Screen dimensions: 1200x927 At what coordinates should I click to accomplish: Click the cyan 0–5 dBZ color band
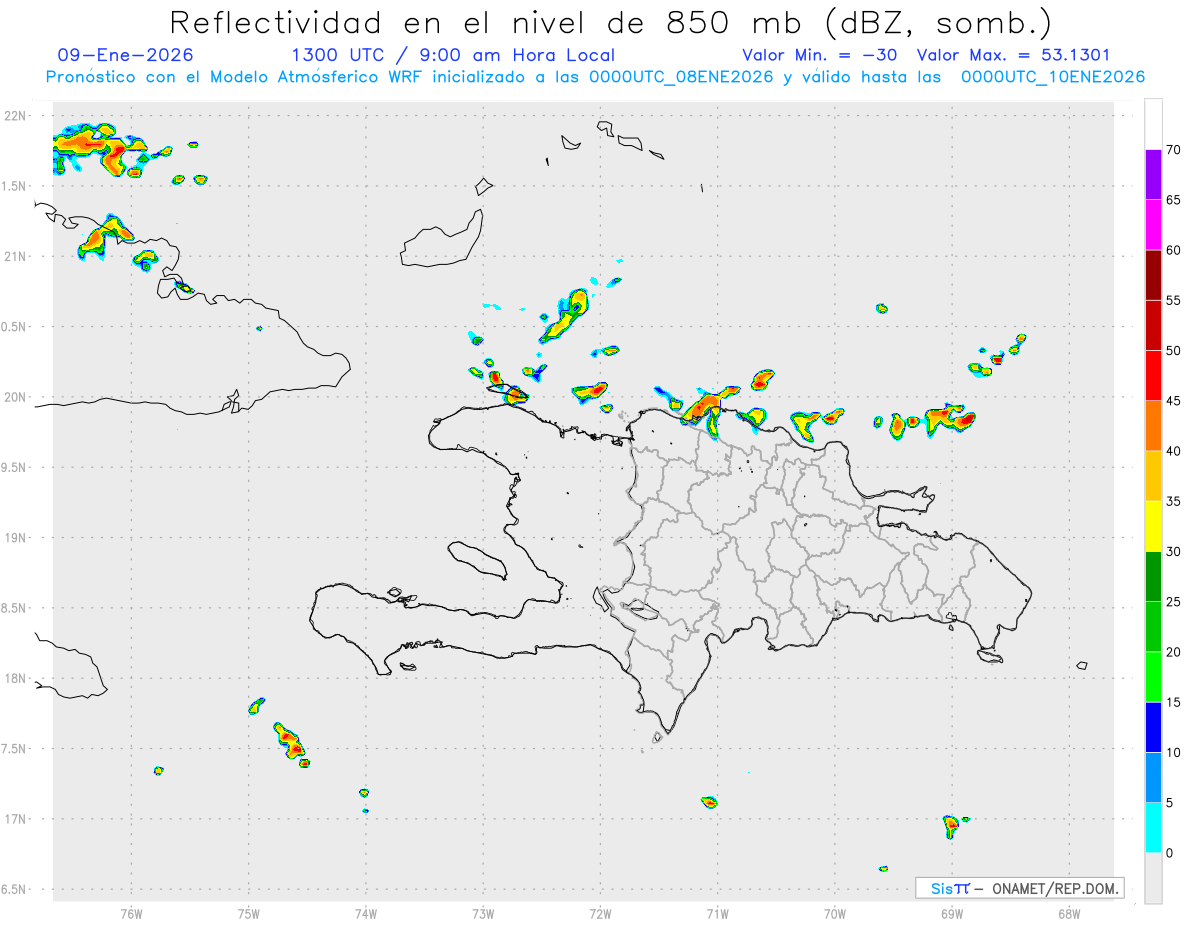1153,828
